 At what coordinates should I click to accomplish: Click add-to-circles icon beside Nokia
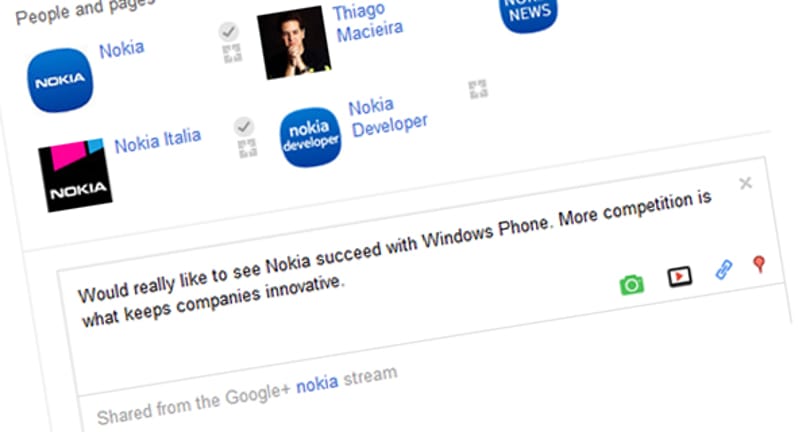[232, 53]
